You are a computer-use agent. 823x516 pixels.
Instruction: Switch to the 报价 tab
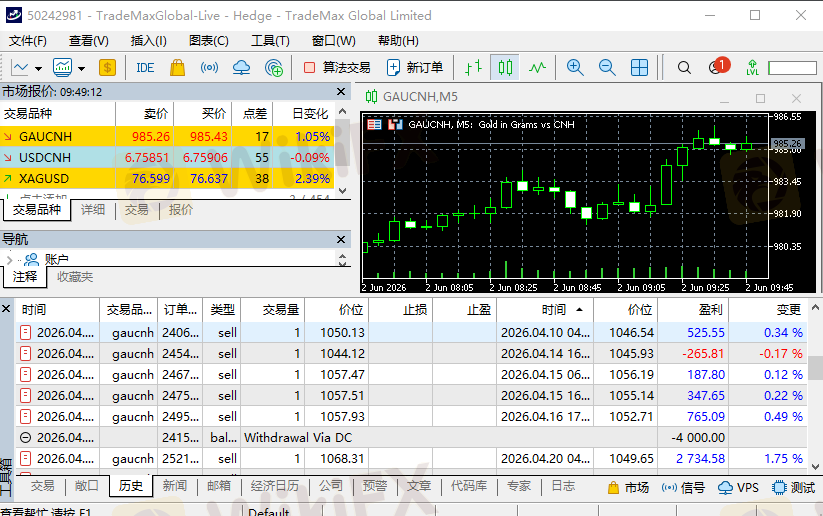click(181, 209)
